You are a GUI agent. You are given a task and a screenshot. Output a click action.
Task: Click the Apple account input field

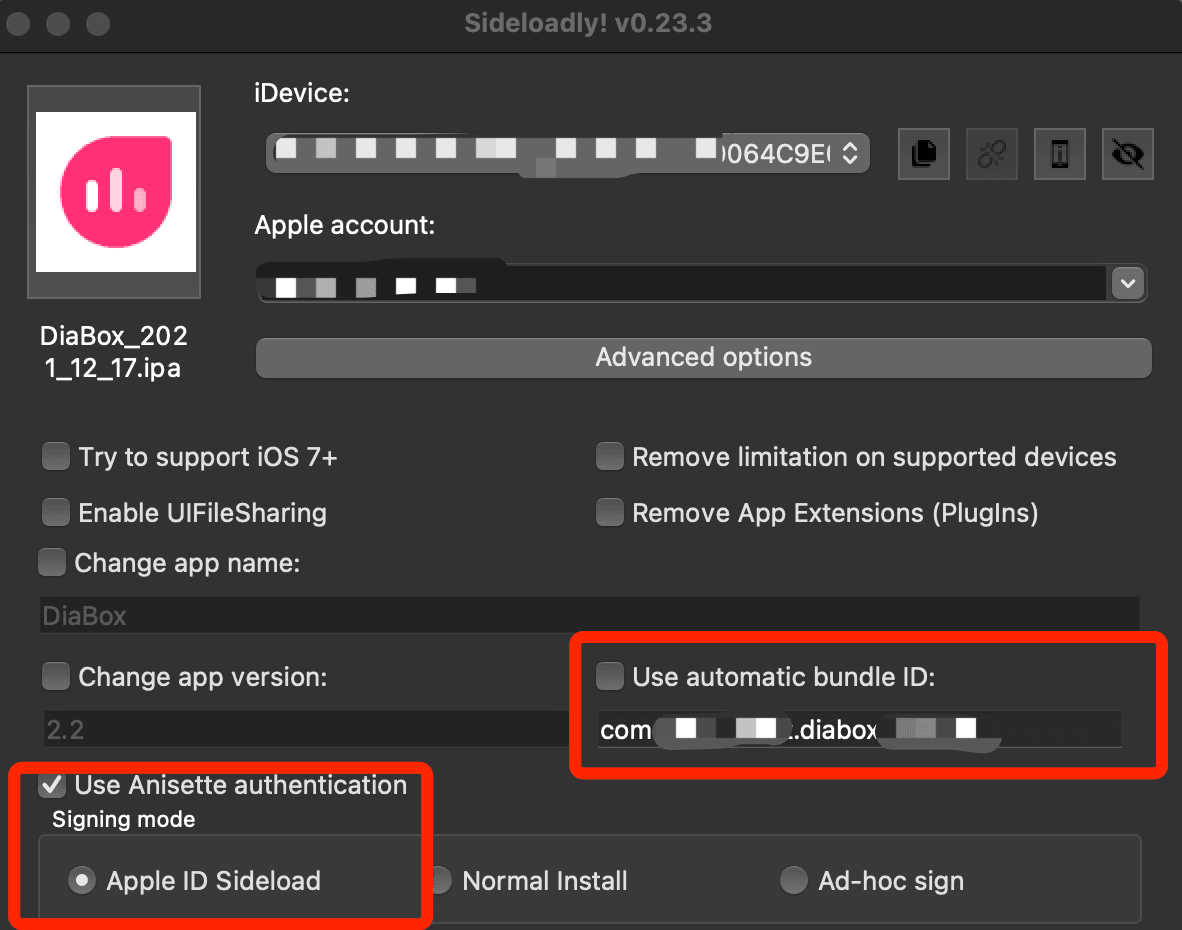(682, 283)
